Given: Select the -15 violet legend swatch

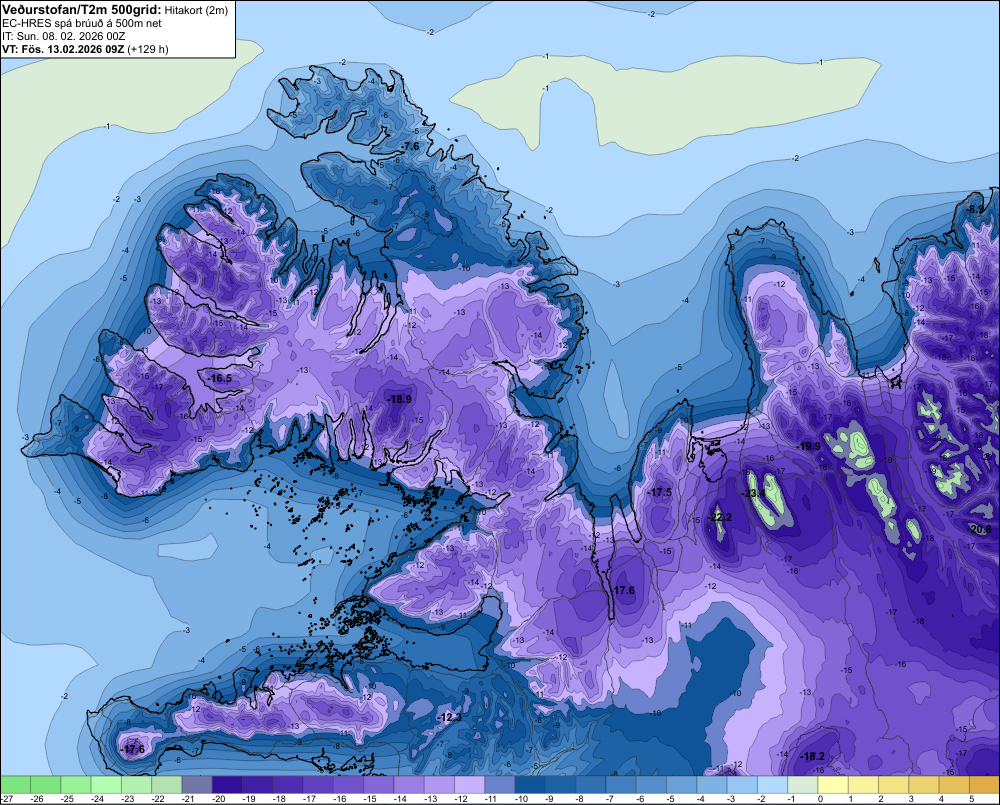Looking at the screenshot, I should coord(378,785).
